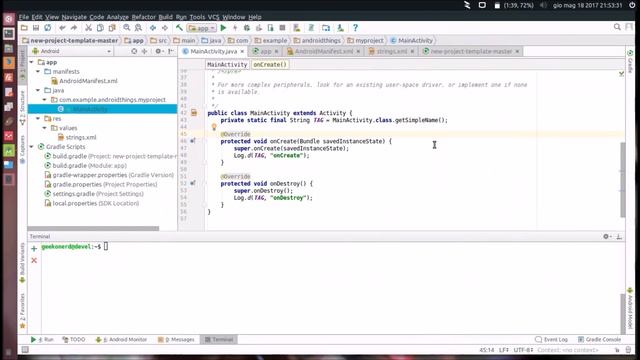Collapse the com.example.androidthings.myproject package node
This screenshot has width=640, height=360.
(x=44, y=100)
